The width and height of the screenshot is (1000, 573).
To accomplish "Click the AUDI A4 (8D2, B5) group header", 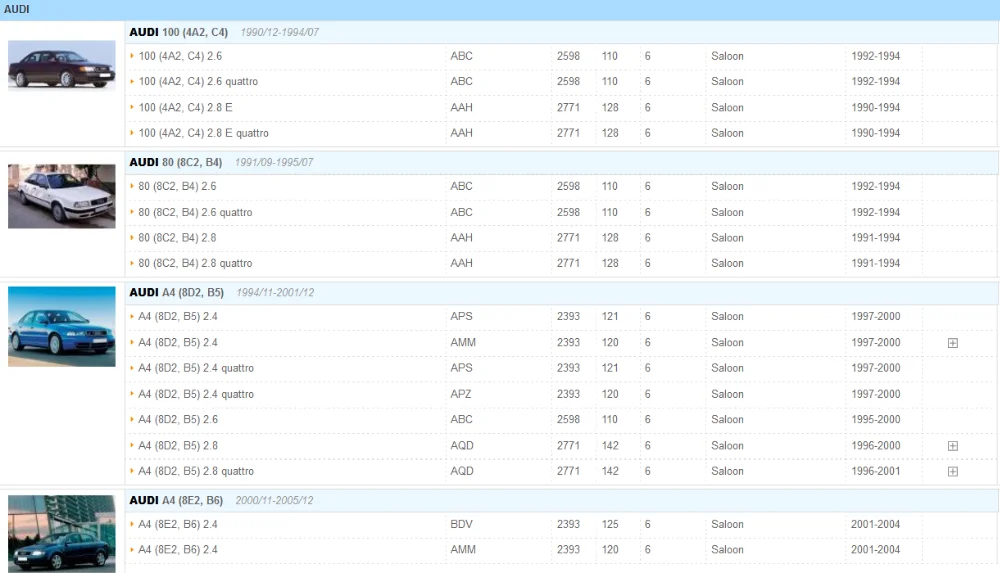I will 561,292.
